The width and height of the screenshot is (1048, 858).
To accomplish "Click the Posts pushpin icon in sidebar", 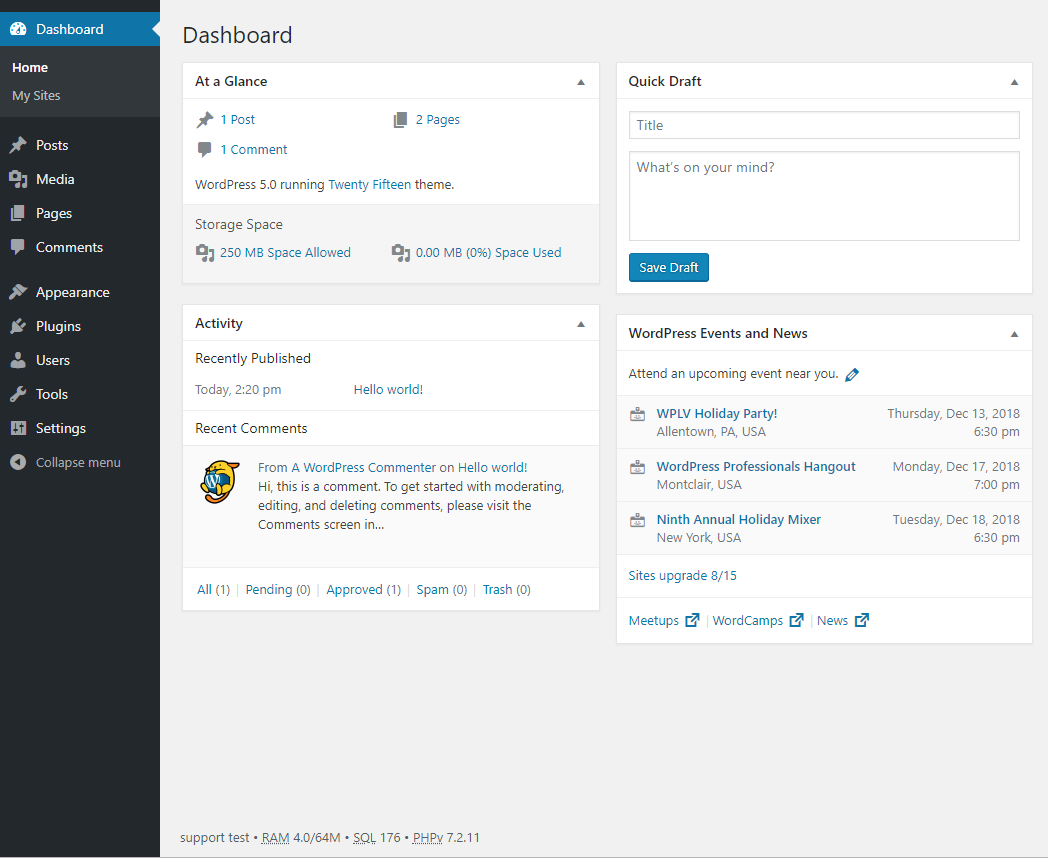I will [x=18, y=145].
